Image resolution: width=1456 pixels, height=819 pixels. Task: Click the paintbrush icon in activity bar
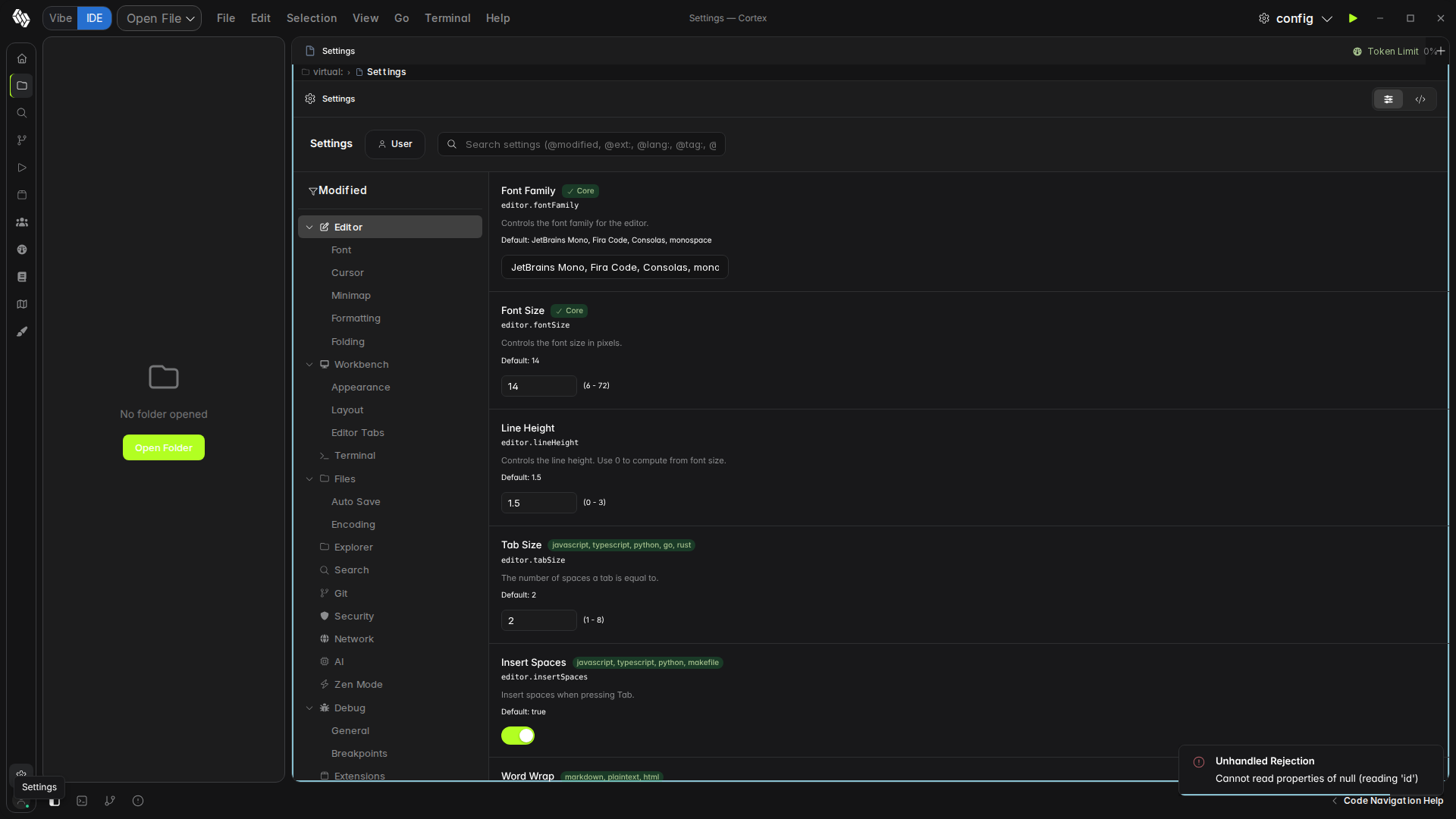[x=22, y=331]
